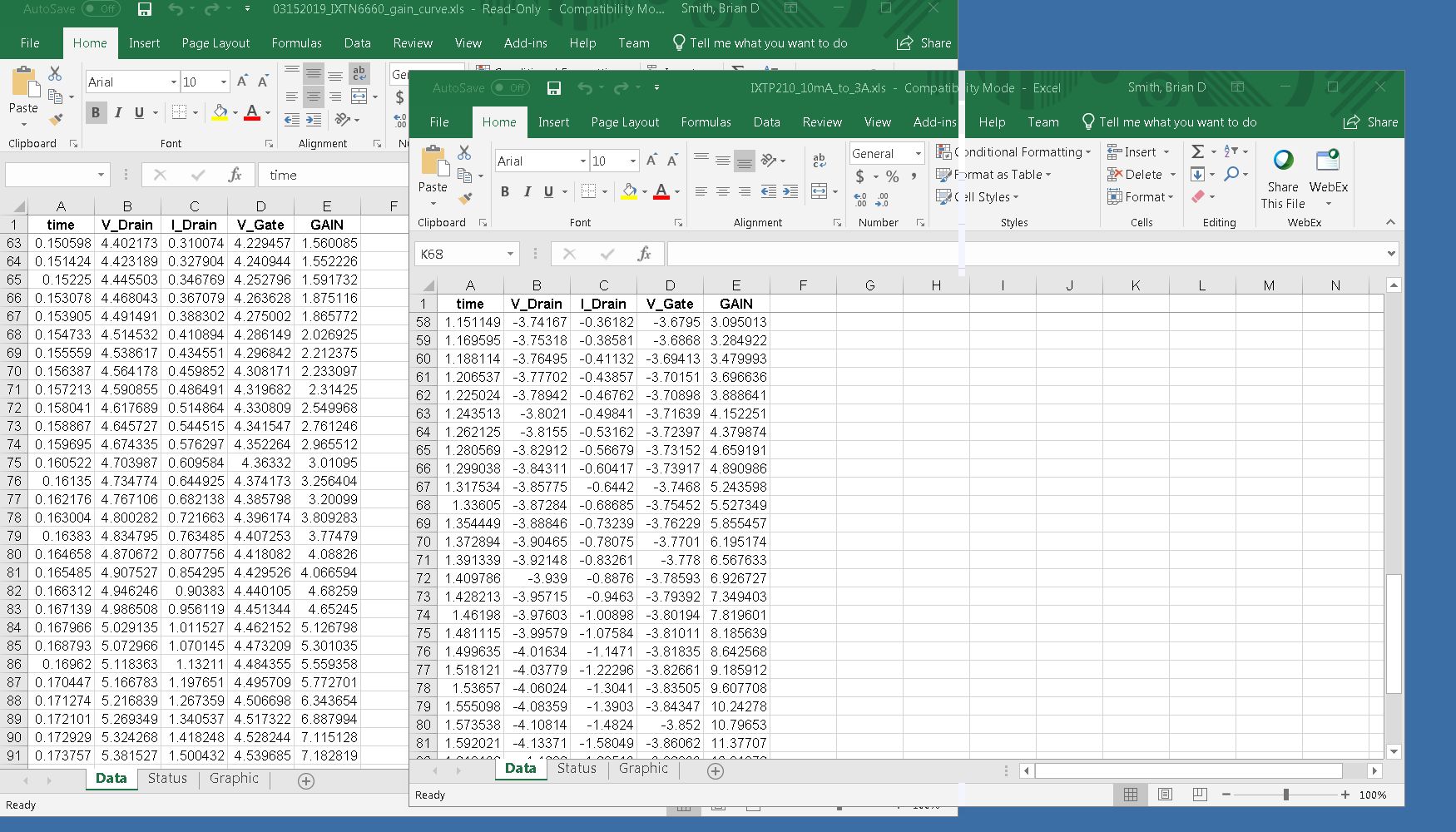Collapse the ribbon in IXTP210 window

pos(1390,222)
